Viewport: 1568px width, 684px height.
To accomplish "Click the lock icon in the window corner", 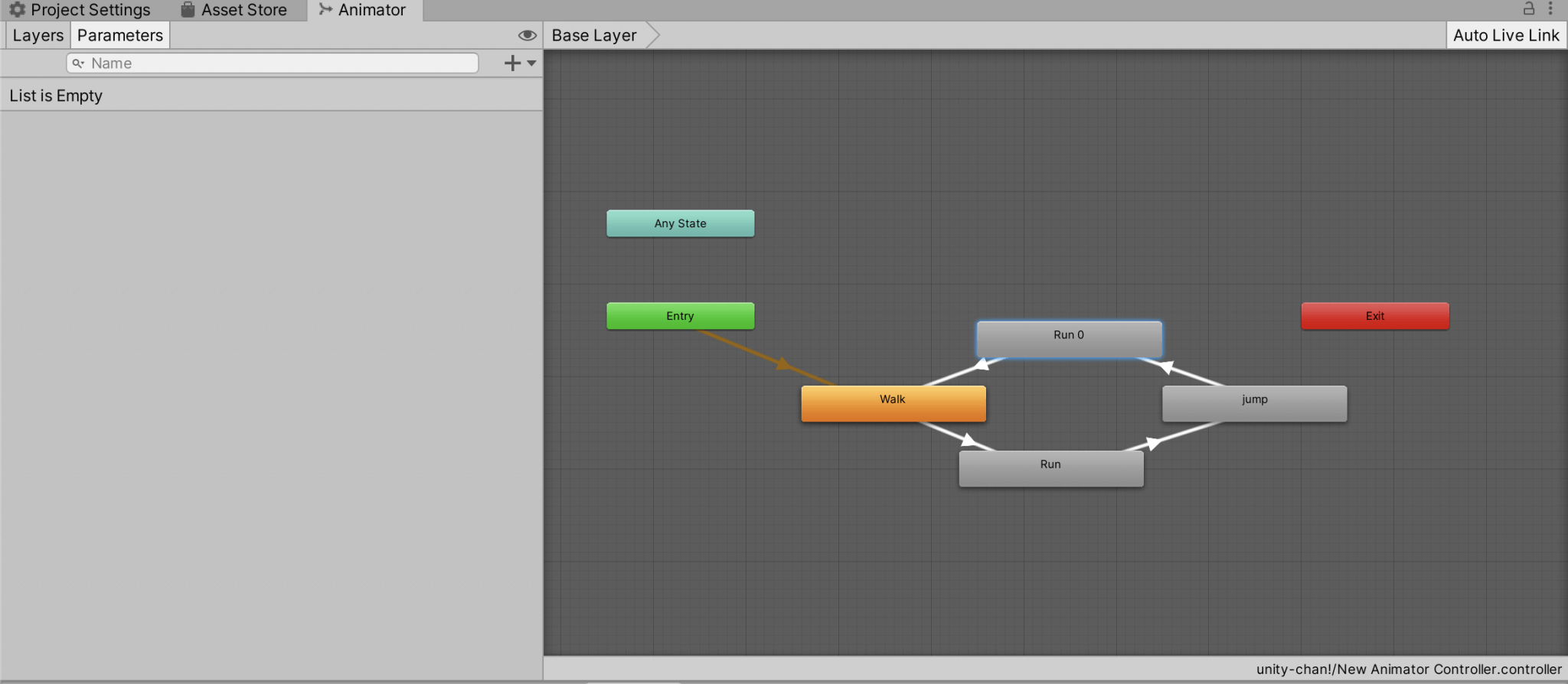I will coord(1528,8).
